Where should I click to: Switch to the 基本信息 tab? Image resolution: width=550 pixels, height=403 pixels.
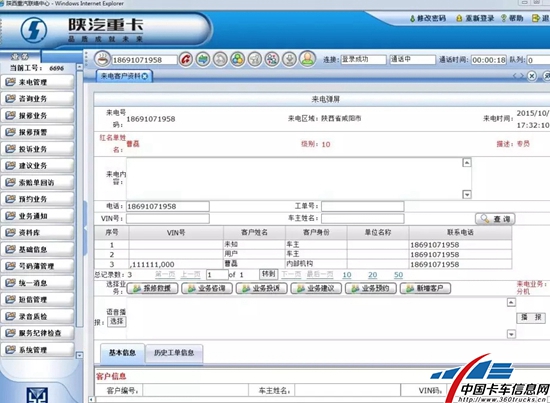click(122, 353)
